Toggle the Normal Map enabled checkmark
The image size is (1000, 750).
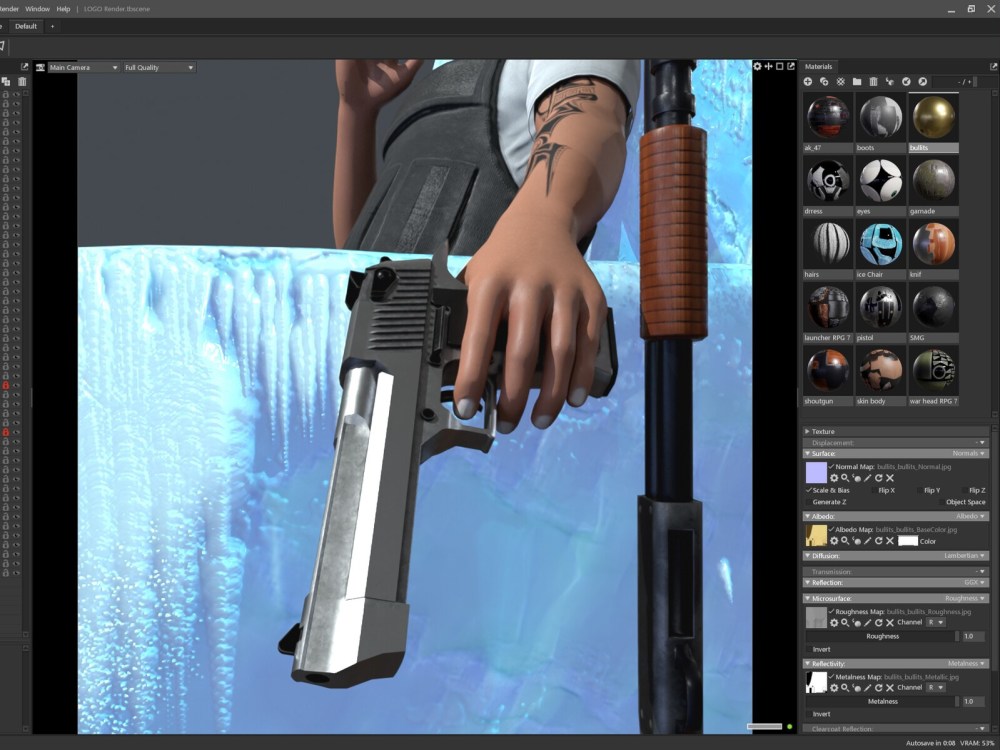coord(831,466)
